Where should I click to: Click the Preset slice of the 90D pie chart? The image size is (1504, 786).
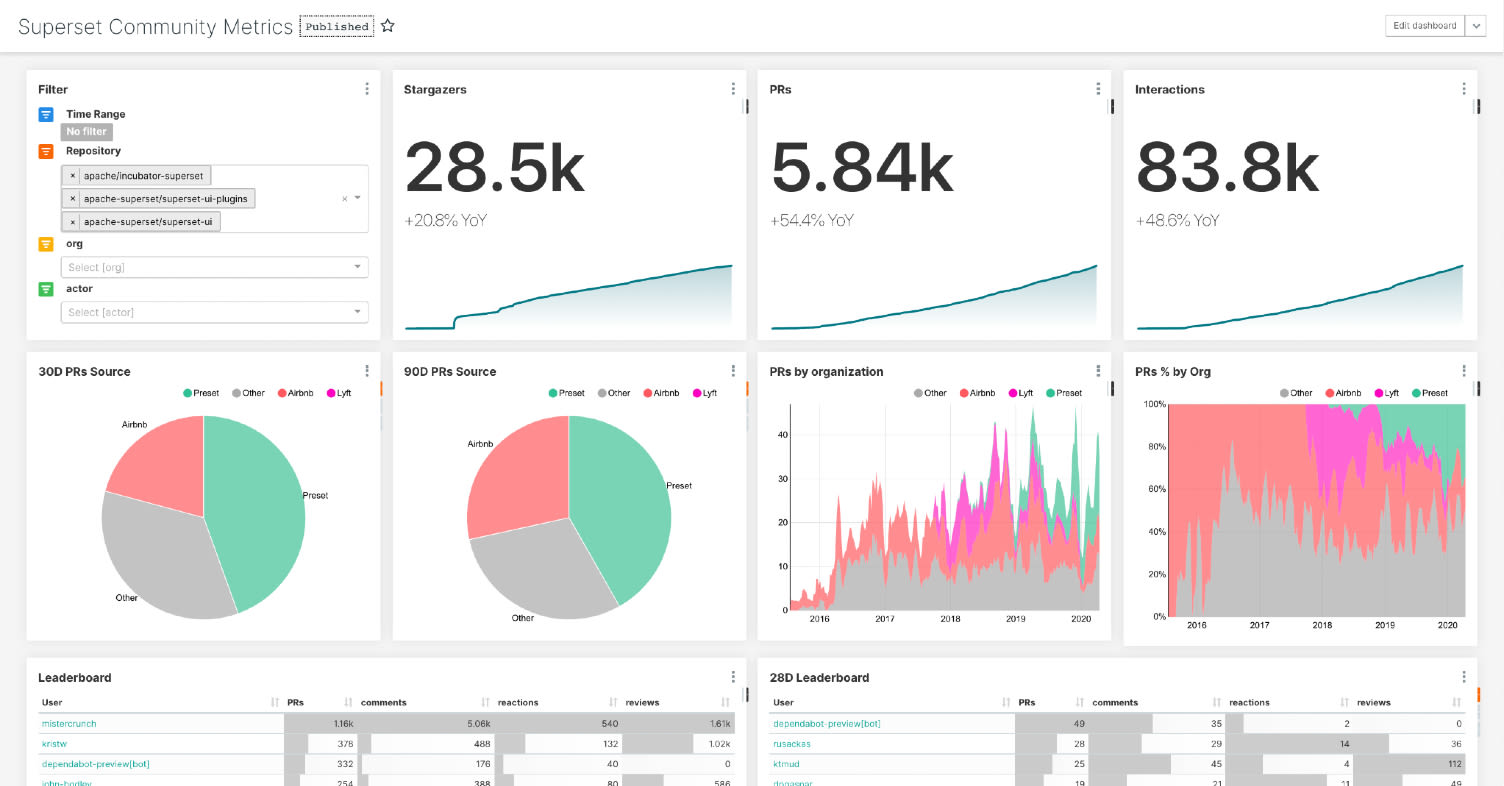[625, 500]
